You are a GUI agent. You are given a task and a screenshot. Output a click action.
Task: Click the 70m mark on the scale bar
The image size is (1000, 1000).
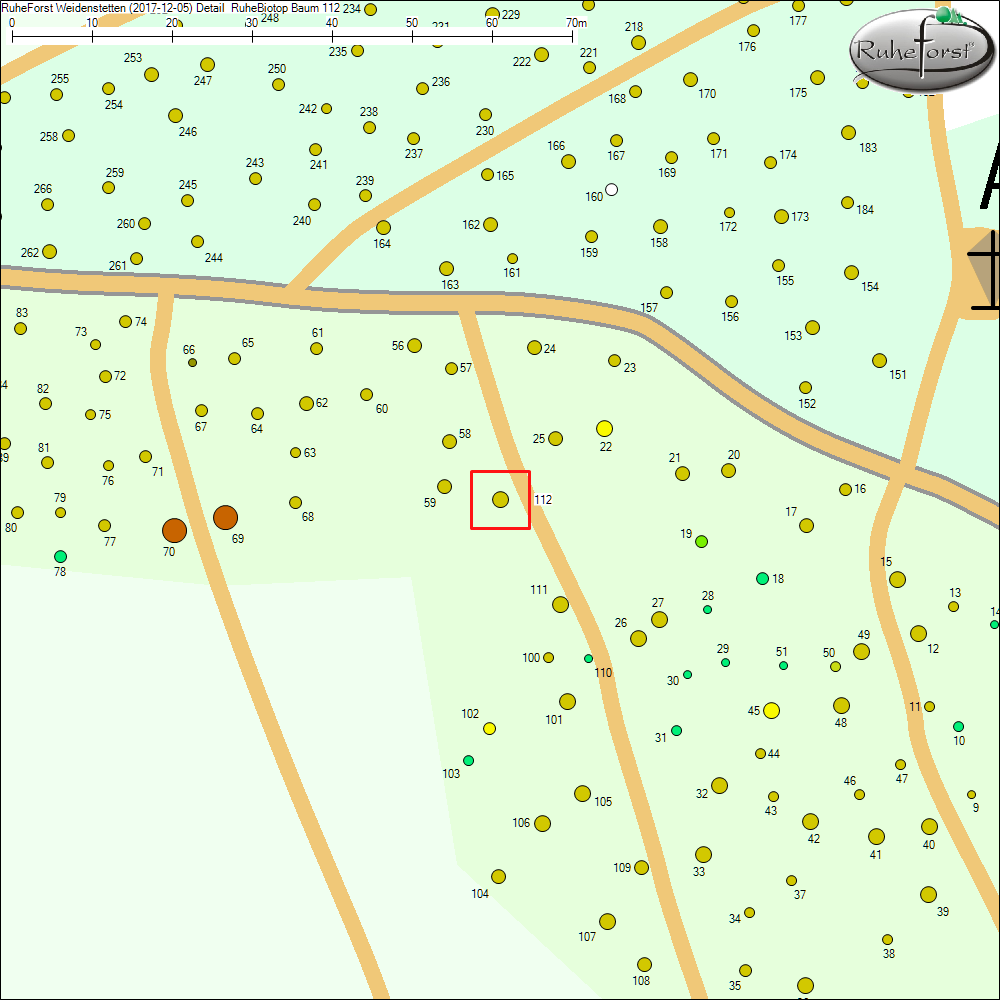[x=573, y=36]
